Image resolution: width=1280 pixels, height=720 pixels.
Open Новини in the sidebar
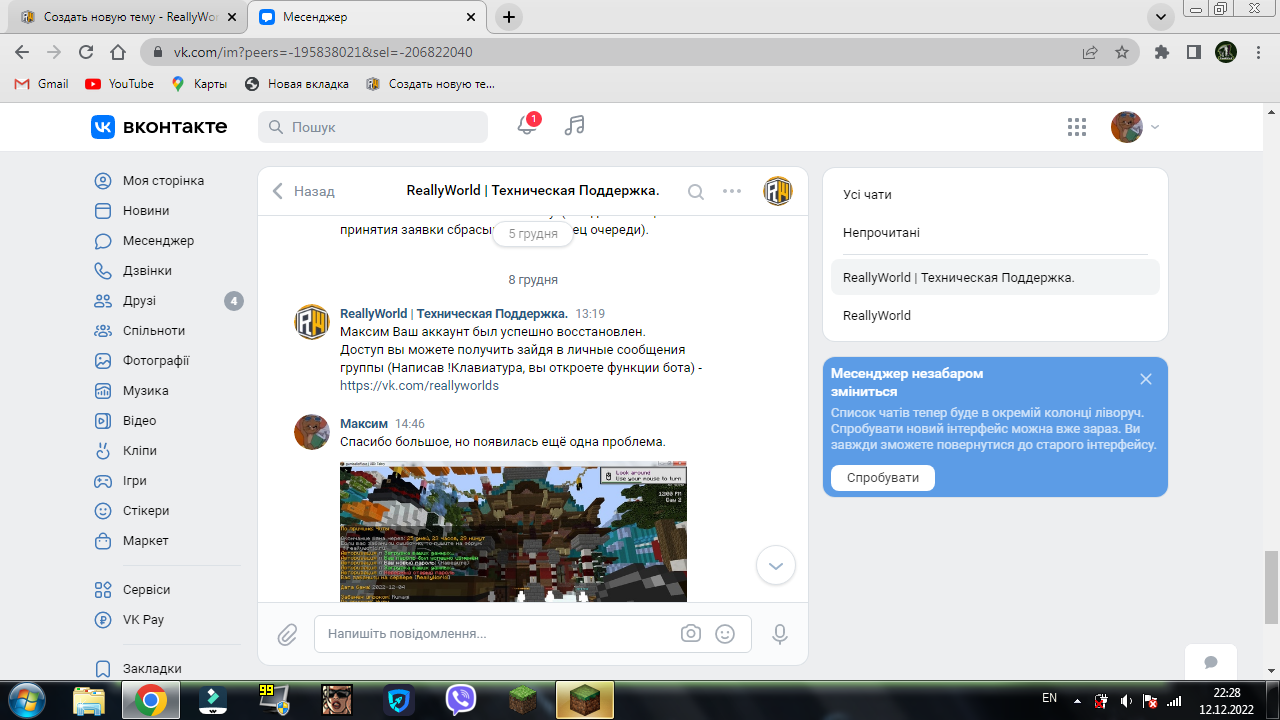coord(146,211)
